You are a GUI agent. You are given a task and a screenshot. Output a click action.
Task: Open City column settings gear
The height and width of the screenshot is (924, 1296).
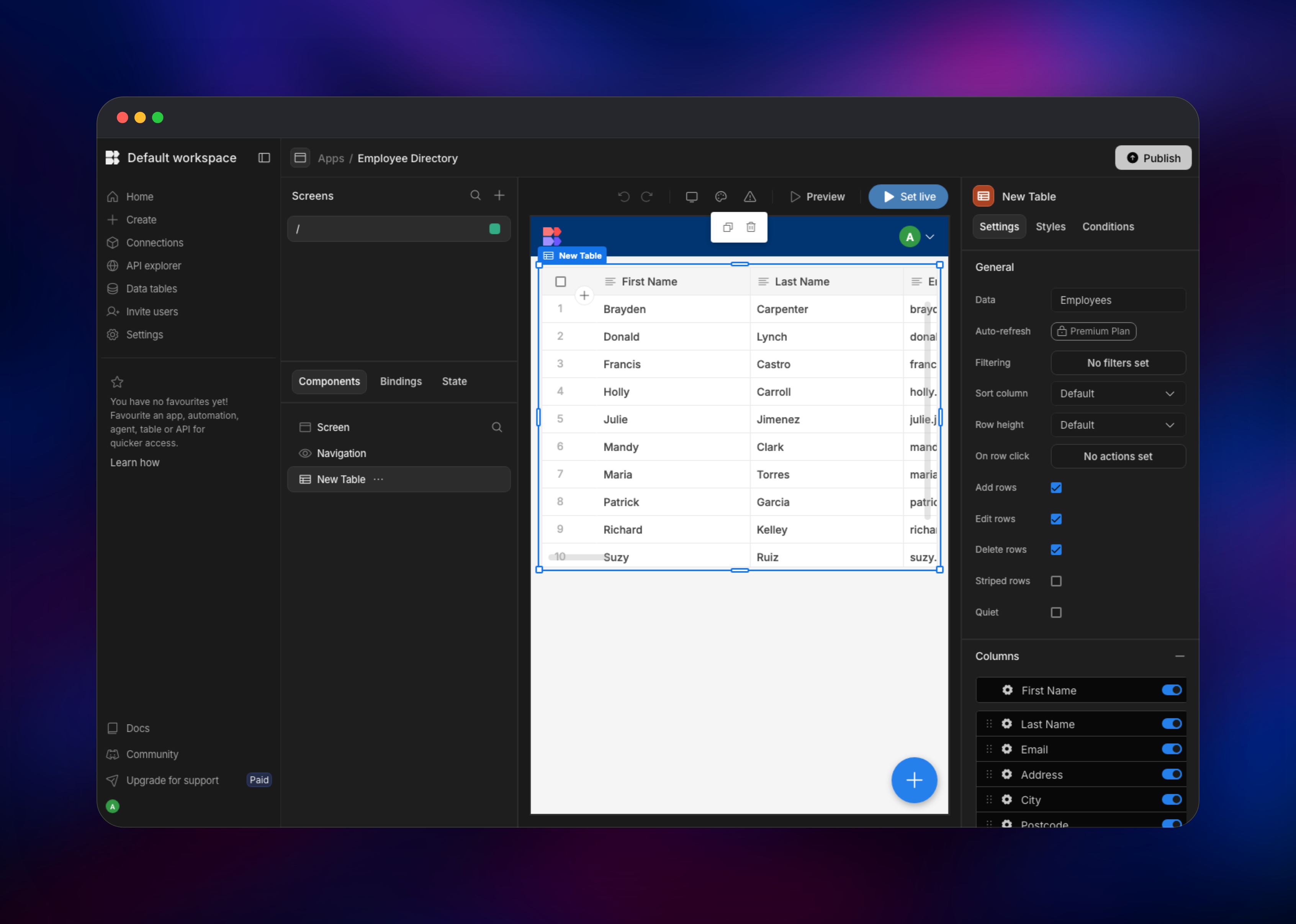coord(1006,800)
